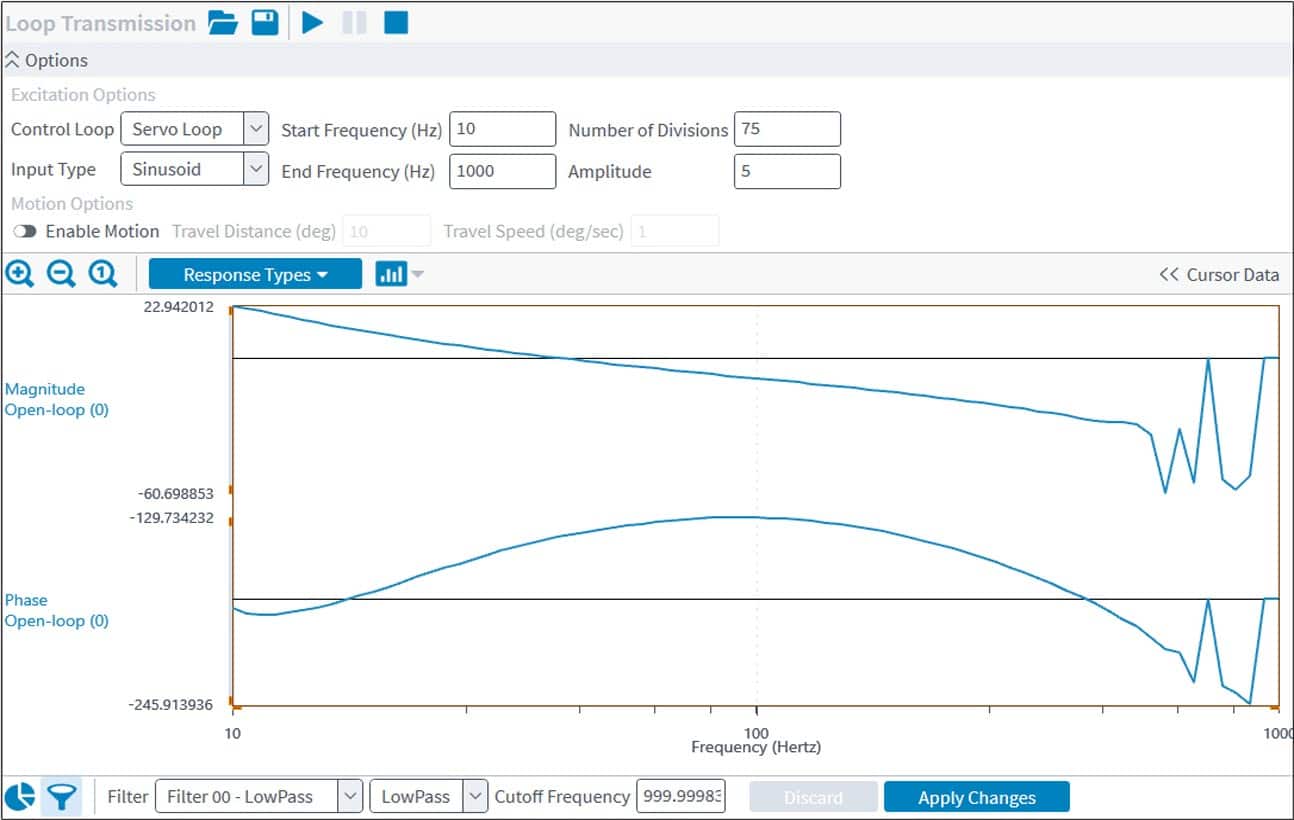The height and width of the screenshot is (820, 1294).
Task: Reset zoom with the 1:1 magnifier icon
Action: (103, 274)
